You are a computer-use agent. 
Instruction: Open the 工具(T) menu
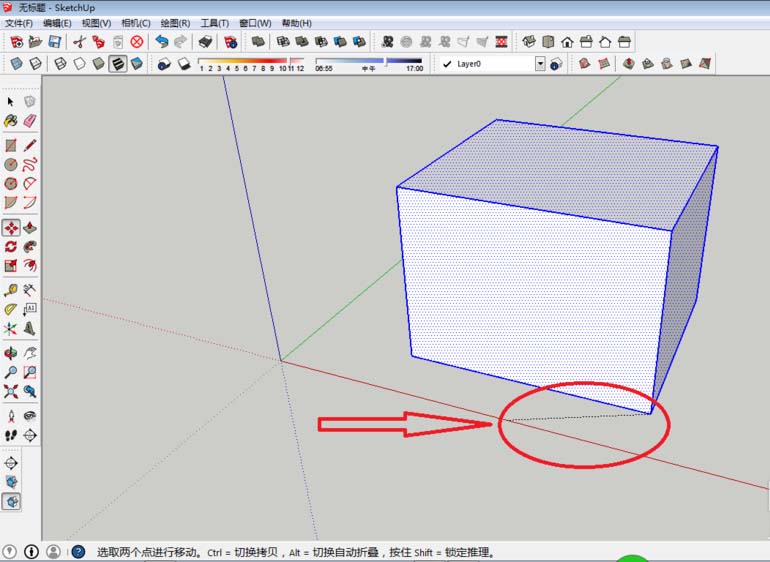pyautogui.click(x=215, y=23)
